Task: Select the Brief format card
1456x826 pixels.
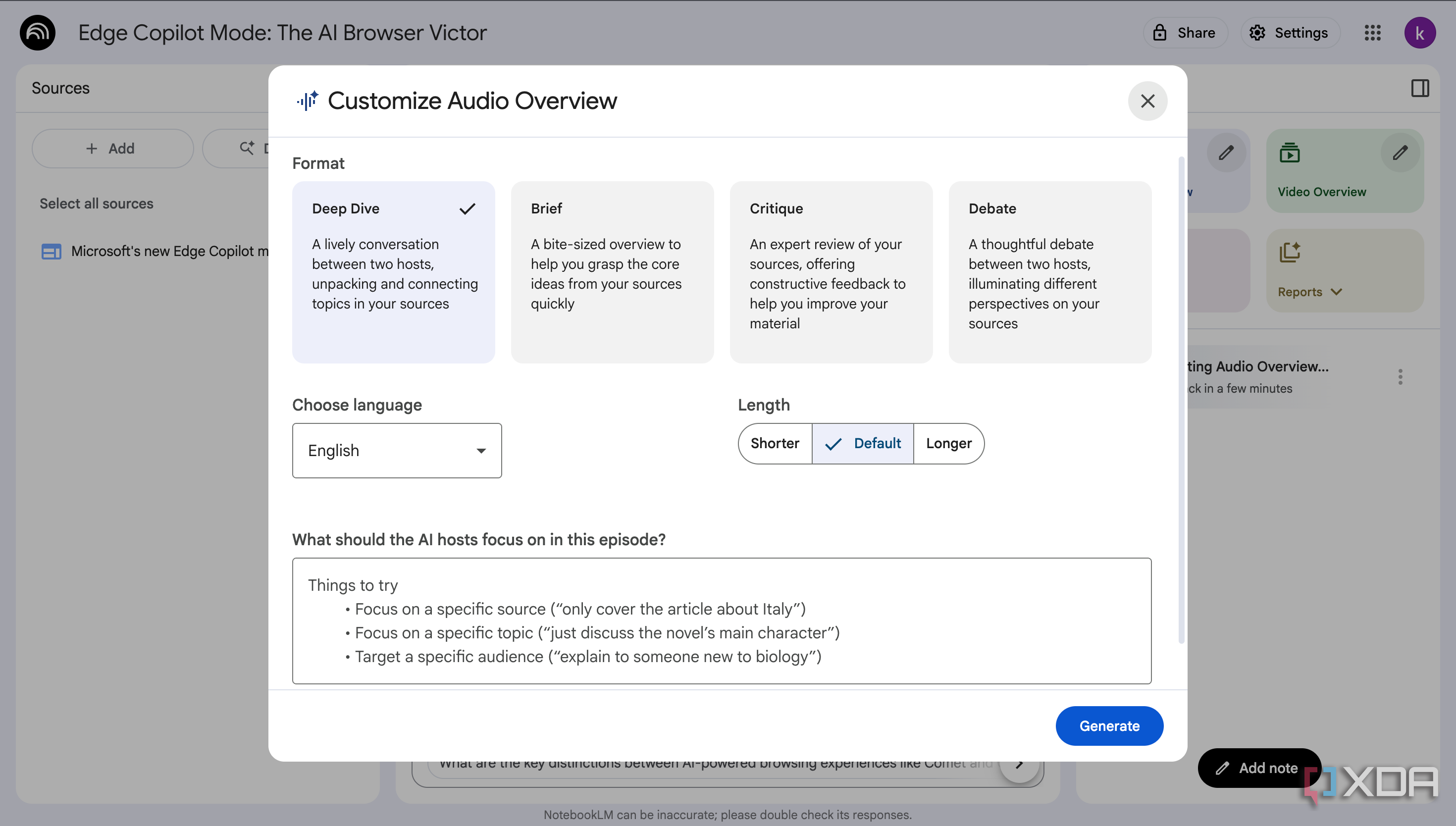Action: pyautogui.click(x=612, y=272)
